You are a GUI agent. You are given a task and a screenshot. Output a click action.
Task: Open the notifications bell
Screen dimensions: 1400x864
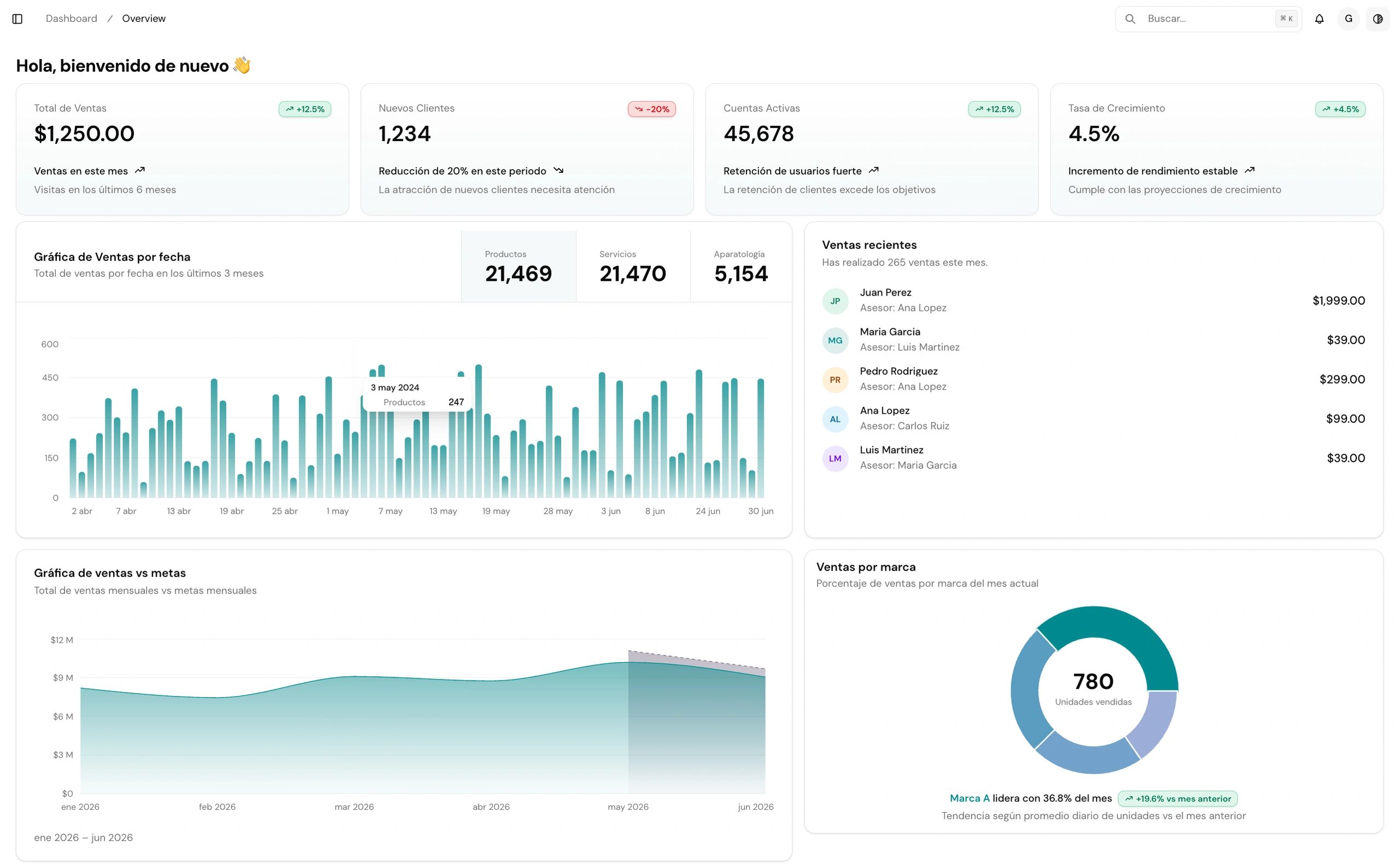coord(1319,19)
